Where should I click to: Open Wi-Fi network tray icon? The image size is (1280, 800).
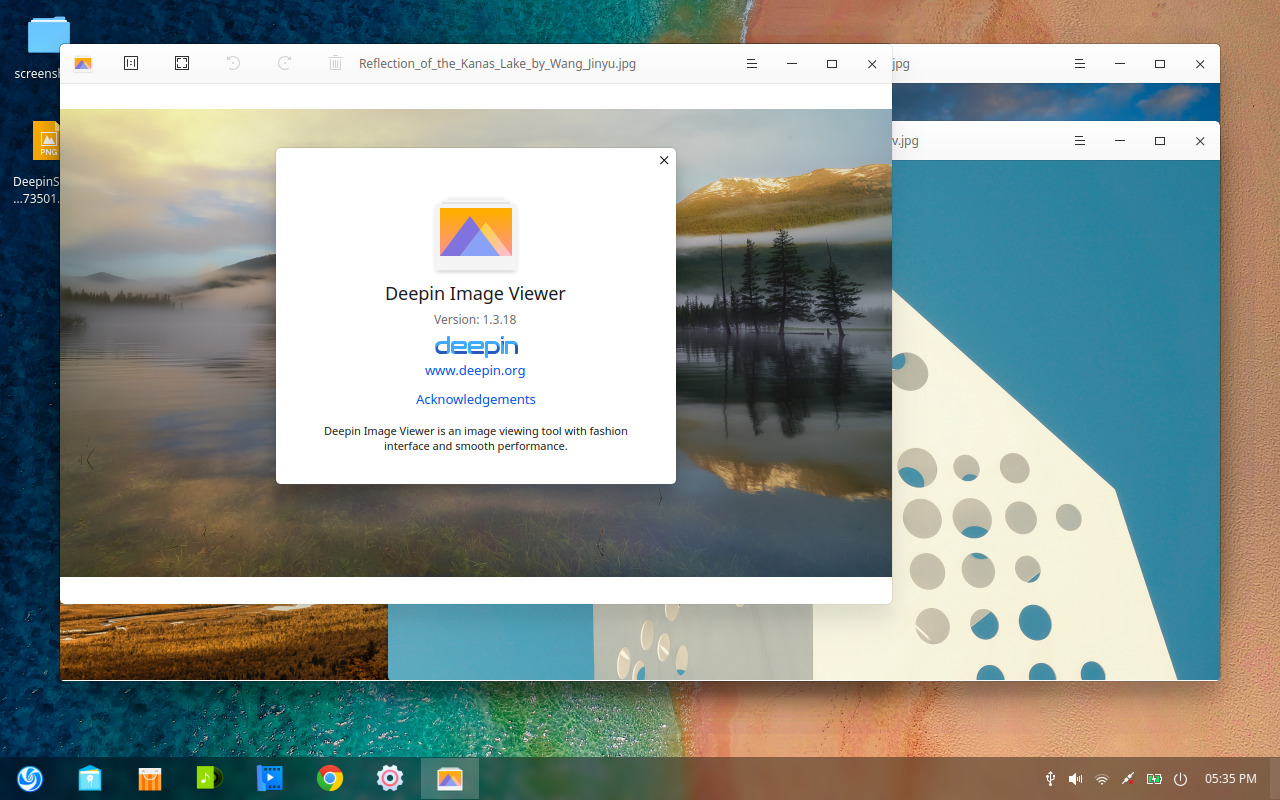[1101, 778]
